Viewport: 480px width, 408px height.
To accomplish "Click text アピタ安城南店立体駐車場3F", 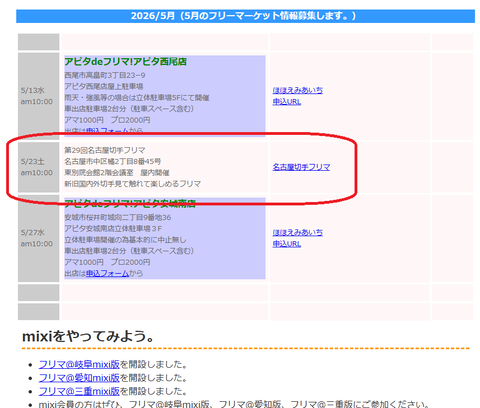I will click(113, 229).
